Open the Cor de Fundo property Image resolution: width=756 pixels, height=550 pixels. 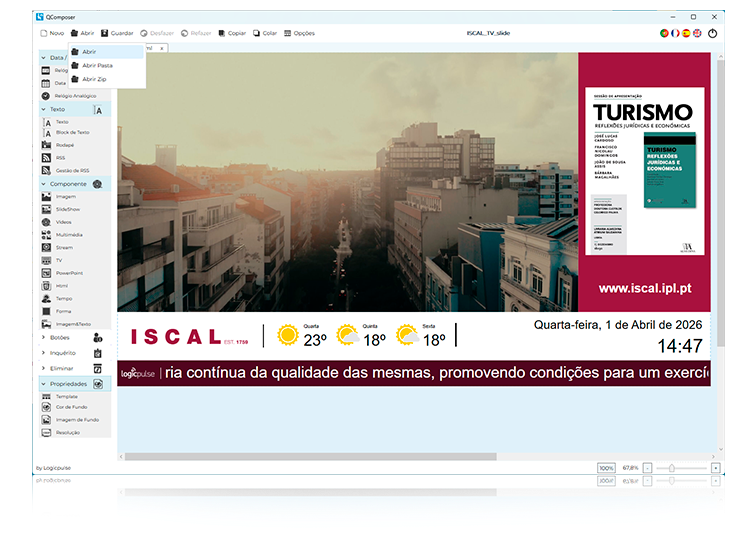click(x=70, y=408)
